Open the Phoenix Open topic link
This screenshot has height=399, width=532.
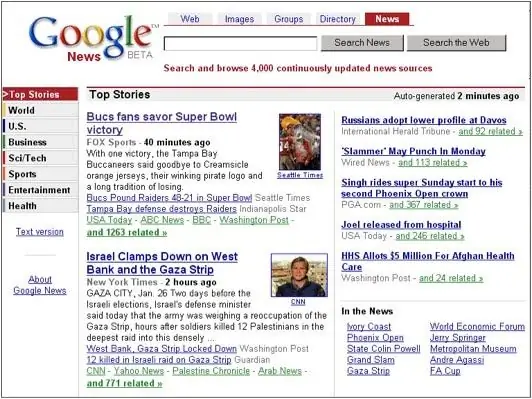(x=375, y=338)
